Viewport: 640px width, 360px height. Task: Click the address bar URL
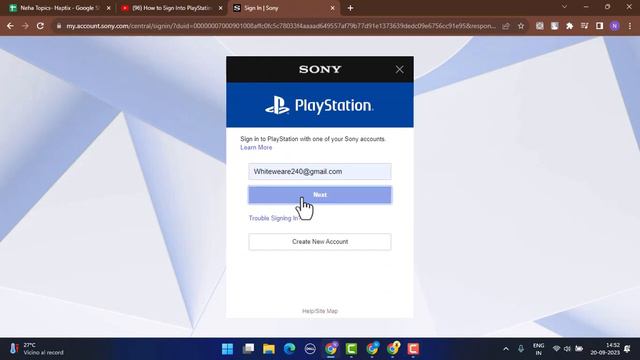(x=281, y=26)
